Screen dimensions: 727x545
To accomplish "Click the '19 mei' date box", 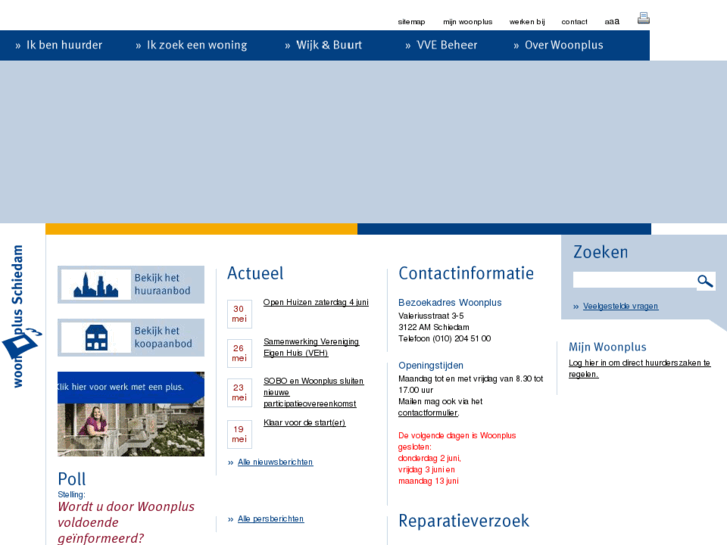I will point(239,434).
